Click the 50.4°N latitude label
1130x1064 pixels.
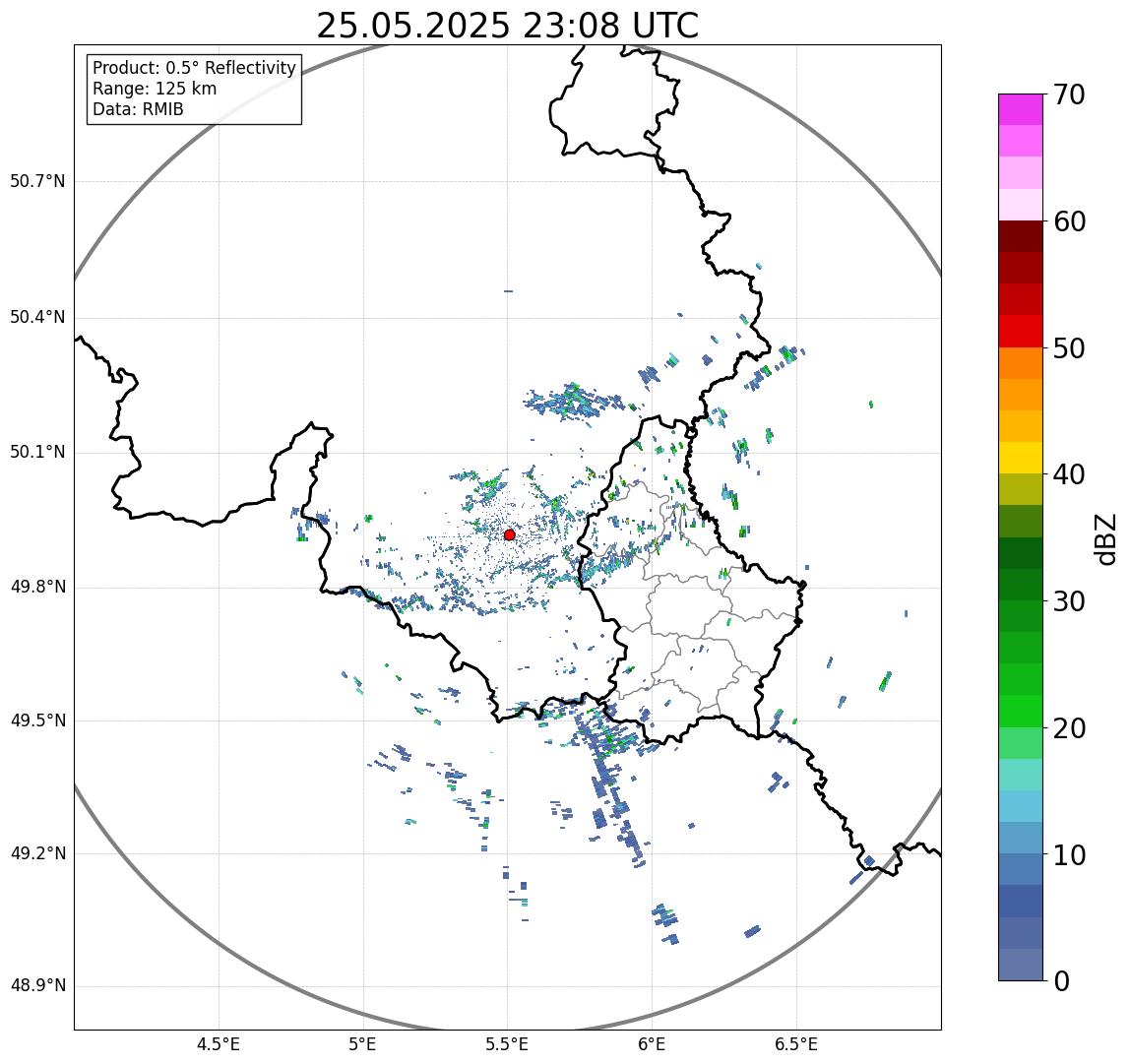(x=37, y=317)
